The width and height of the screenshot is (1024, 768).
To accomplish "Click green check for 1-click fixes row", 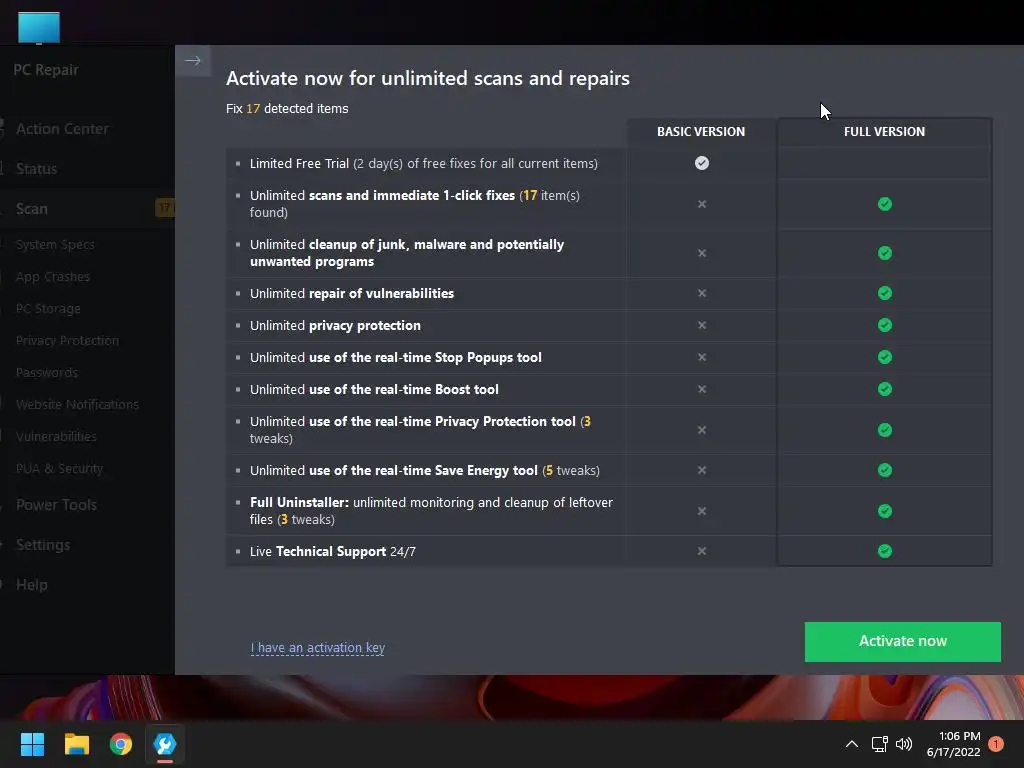I will [x=885, y=204].
